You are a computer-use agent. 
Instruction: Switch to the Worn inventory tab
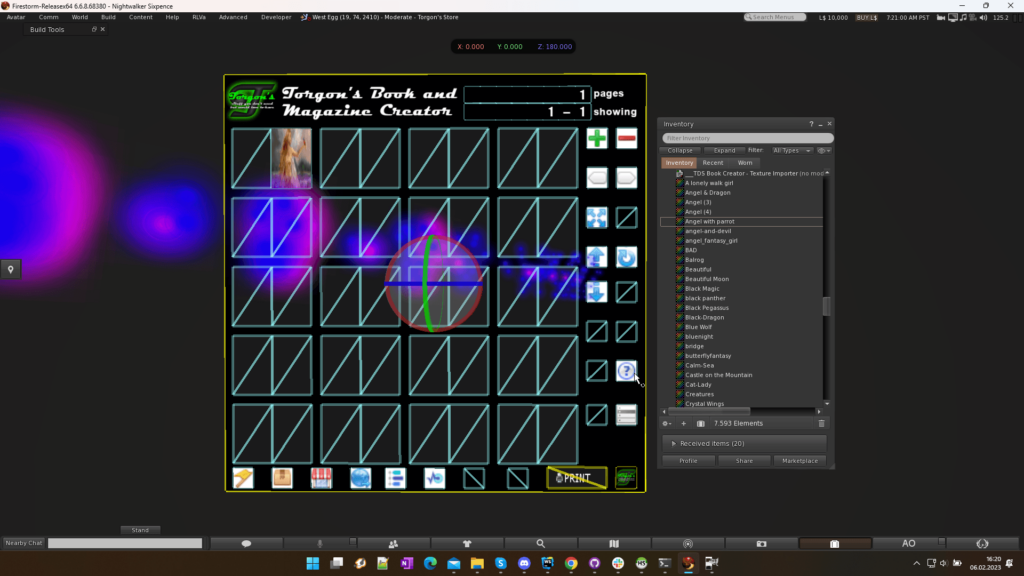click(x=745, y=163)
